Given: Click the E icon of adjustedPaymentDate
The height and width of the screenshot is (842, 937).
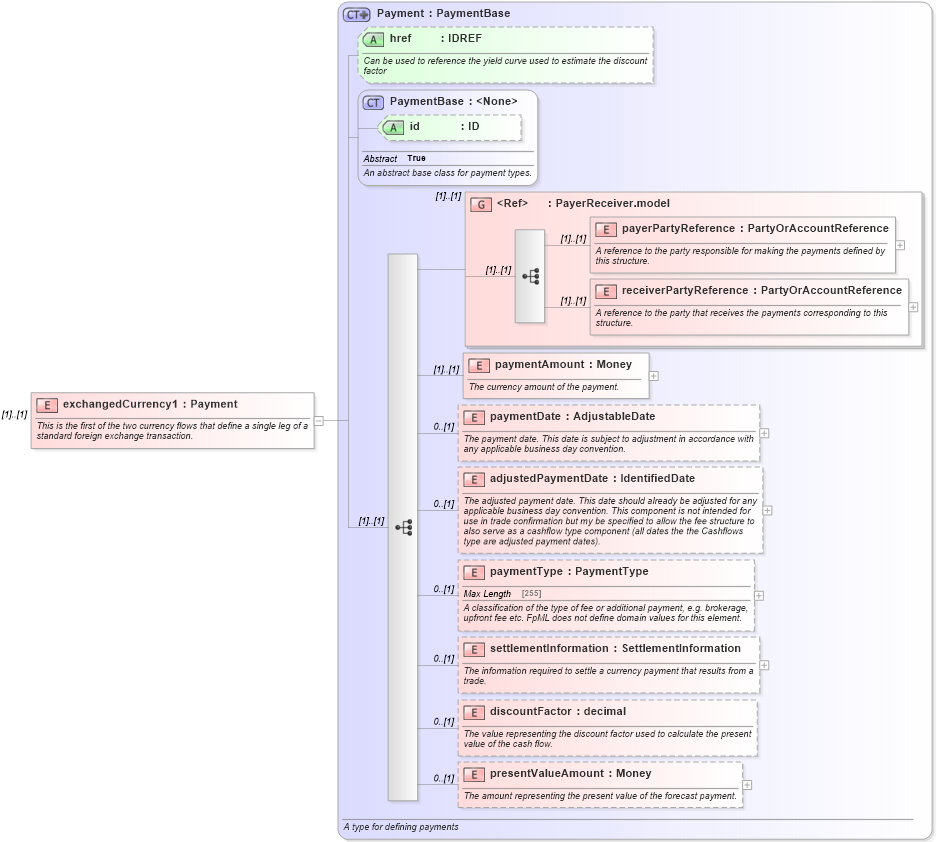Looking at the screenshot, I should point(474,480).
